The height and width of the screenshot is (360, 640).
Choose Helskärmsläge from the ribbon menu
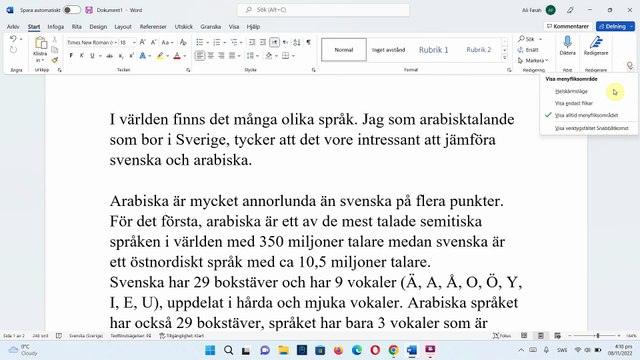point(571,91)
